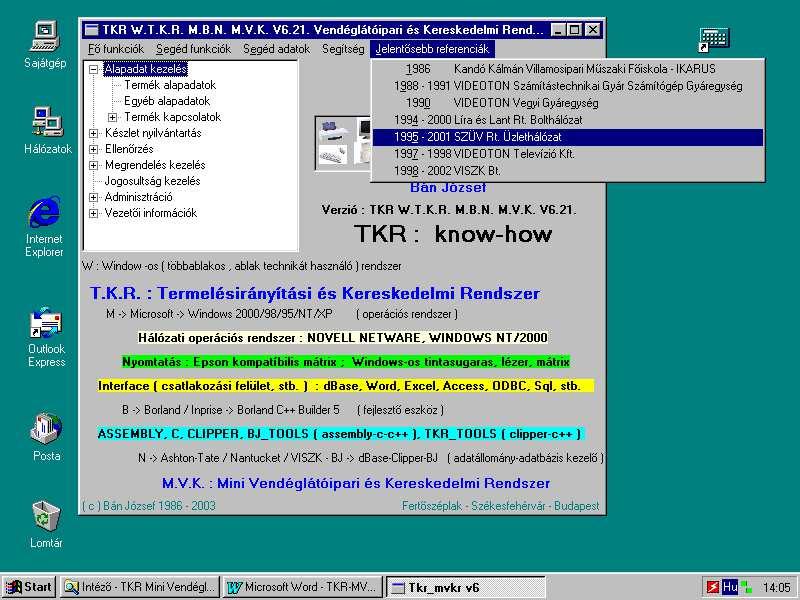The image size is (800, 600).
Task: Click the green network tray icon
Action: (x=746, y=587)
